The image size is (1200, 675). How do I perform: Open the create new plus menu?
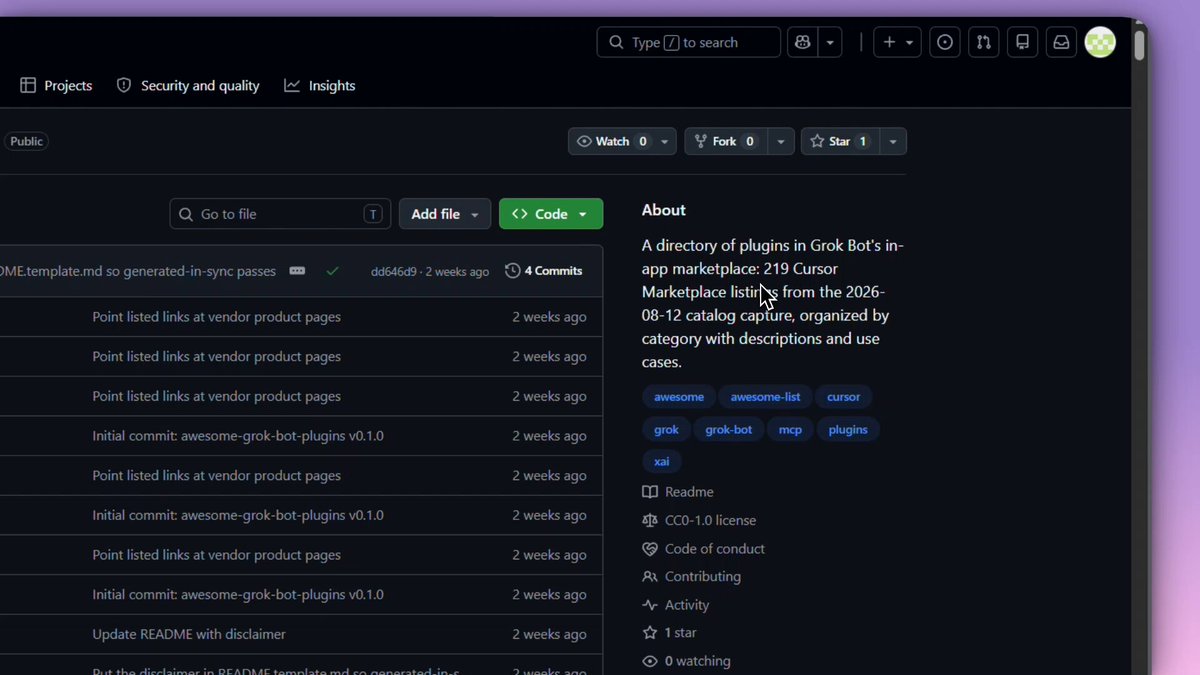tap(897, 42)
